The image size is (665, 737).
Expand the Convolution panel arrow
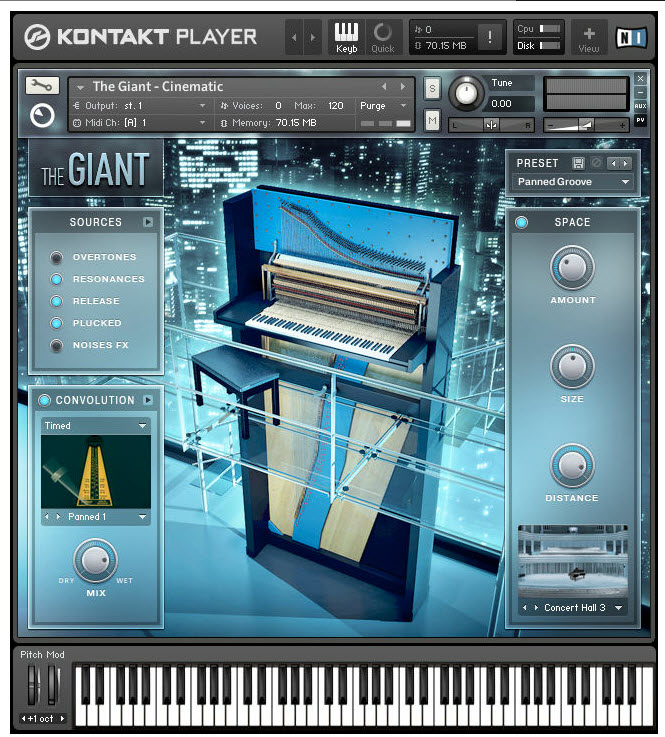pyautogui.click(x=148, y=400)
